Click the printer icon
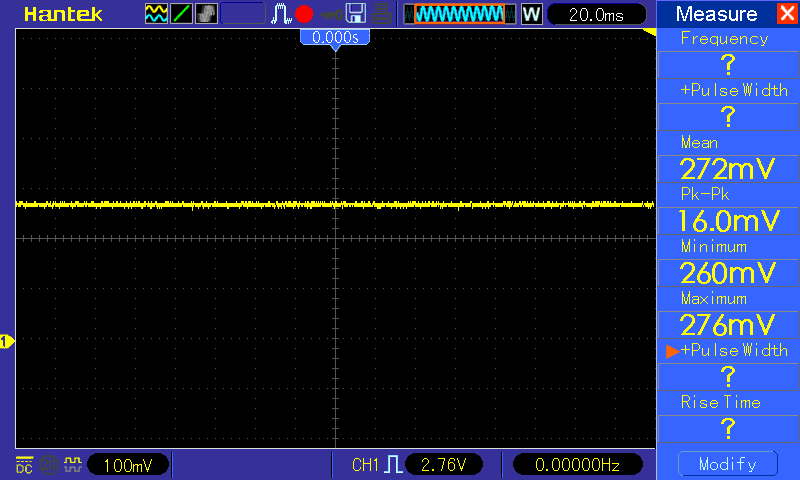This screenshot has height=480, width=800. pyautogui.click(x=381, y=14)
